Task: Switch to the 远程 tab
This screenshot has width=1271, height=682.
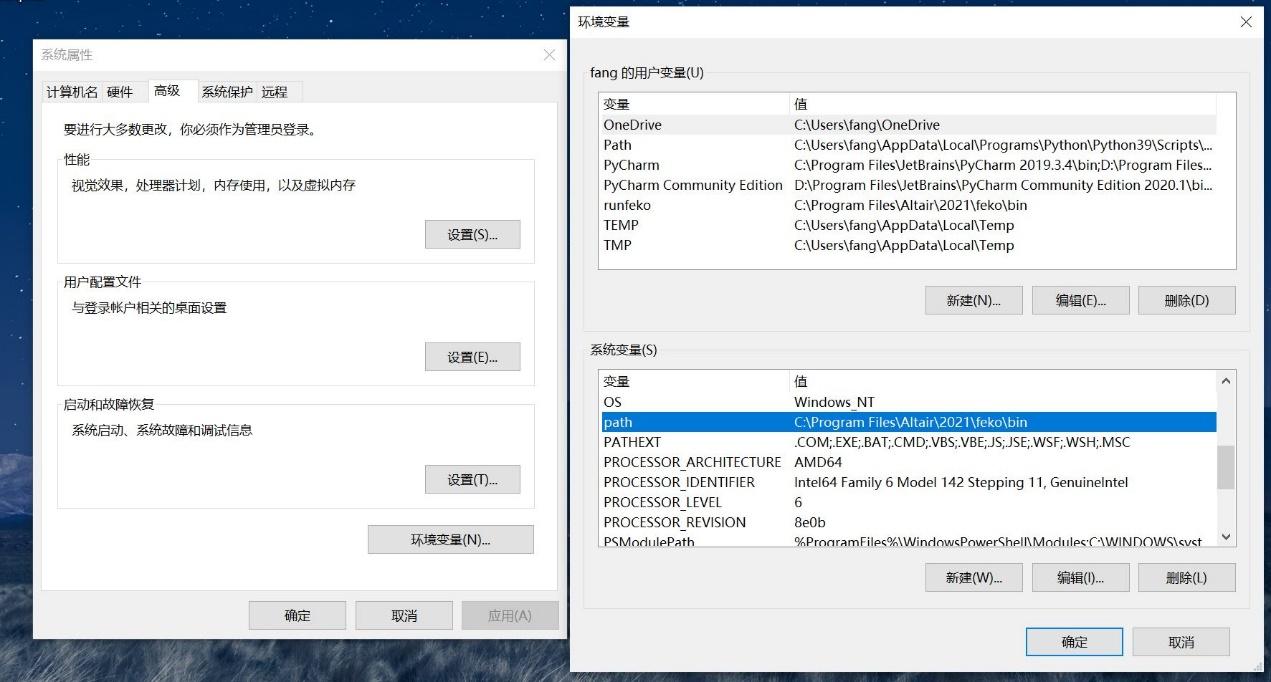Action: pos(276,91)
